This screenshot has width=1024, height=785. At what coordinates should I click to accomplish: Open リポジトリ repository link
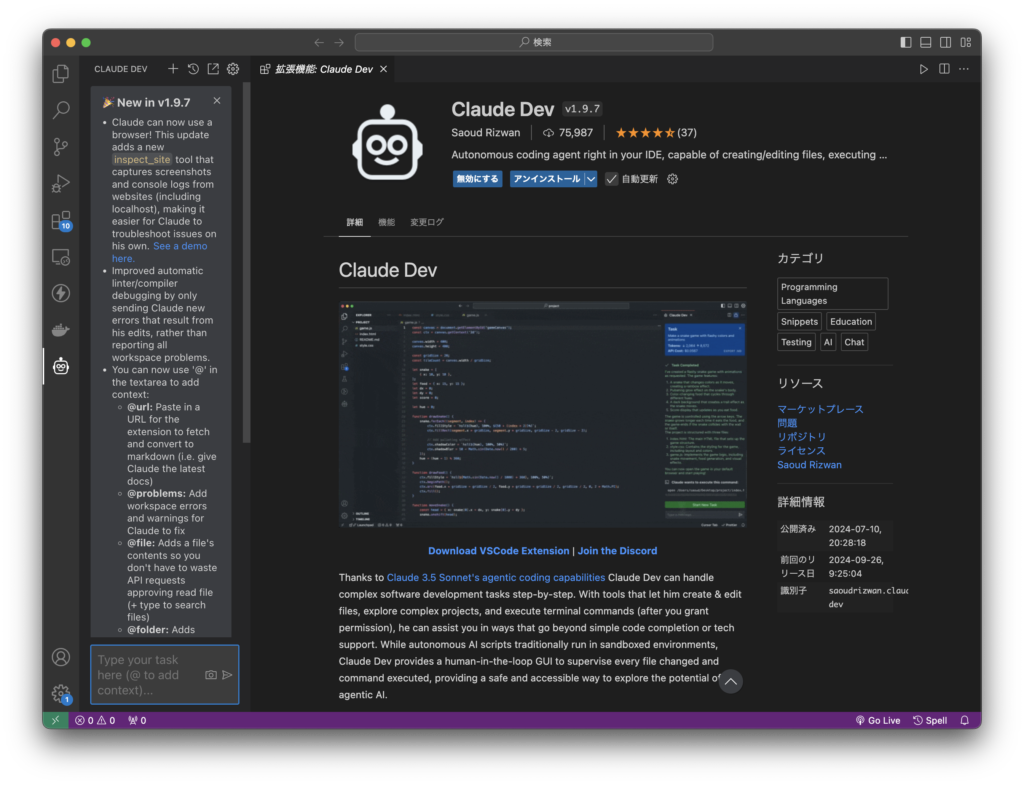click(801, 437)
